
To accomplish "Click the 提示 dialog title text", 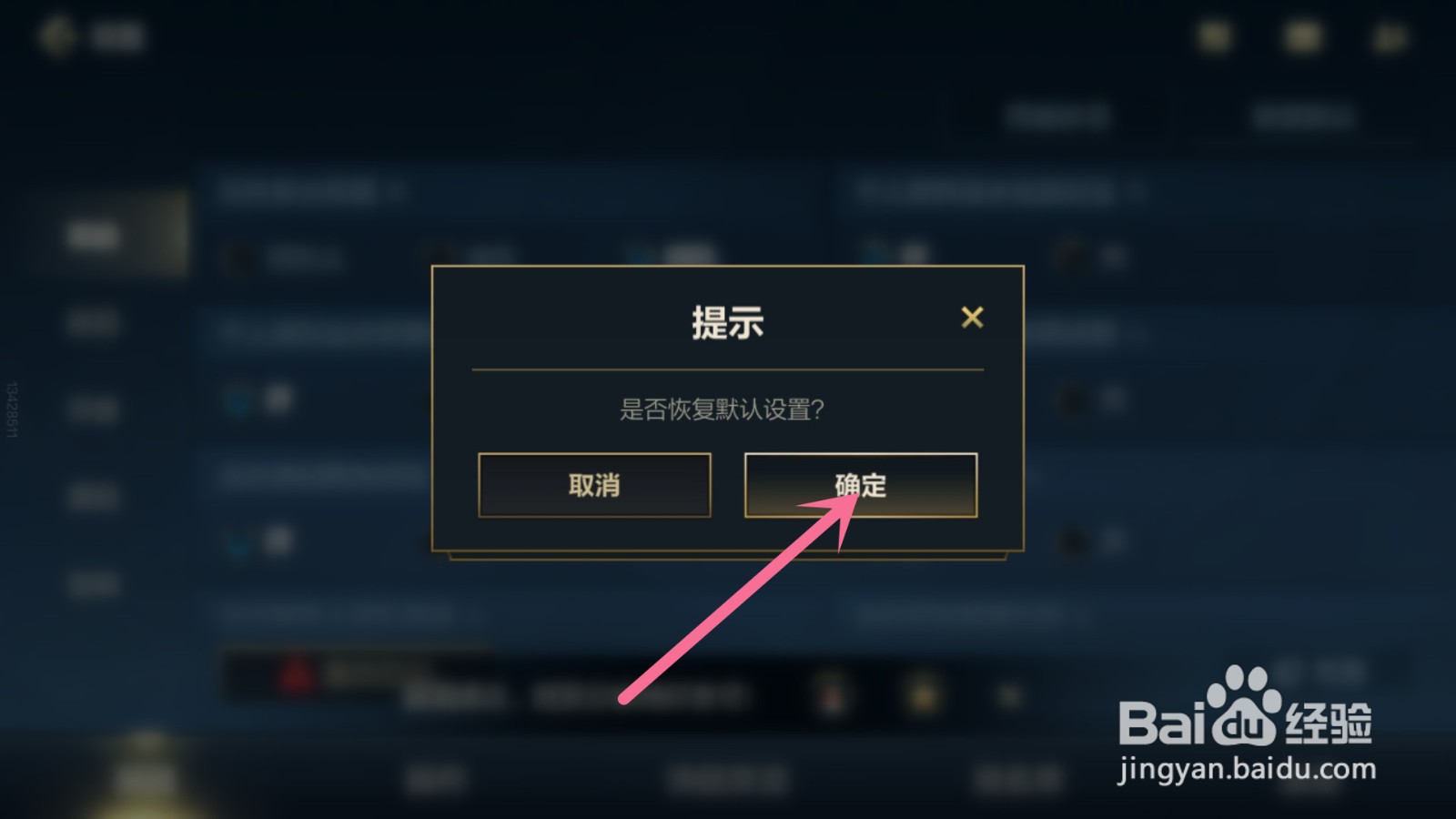I will pos(727,322).
